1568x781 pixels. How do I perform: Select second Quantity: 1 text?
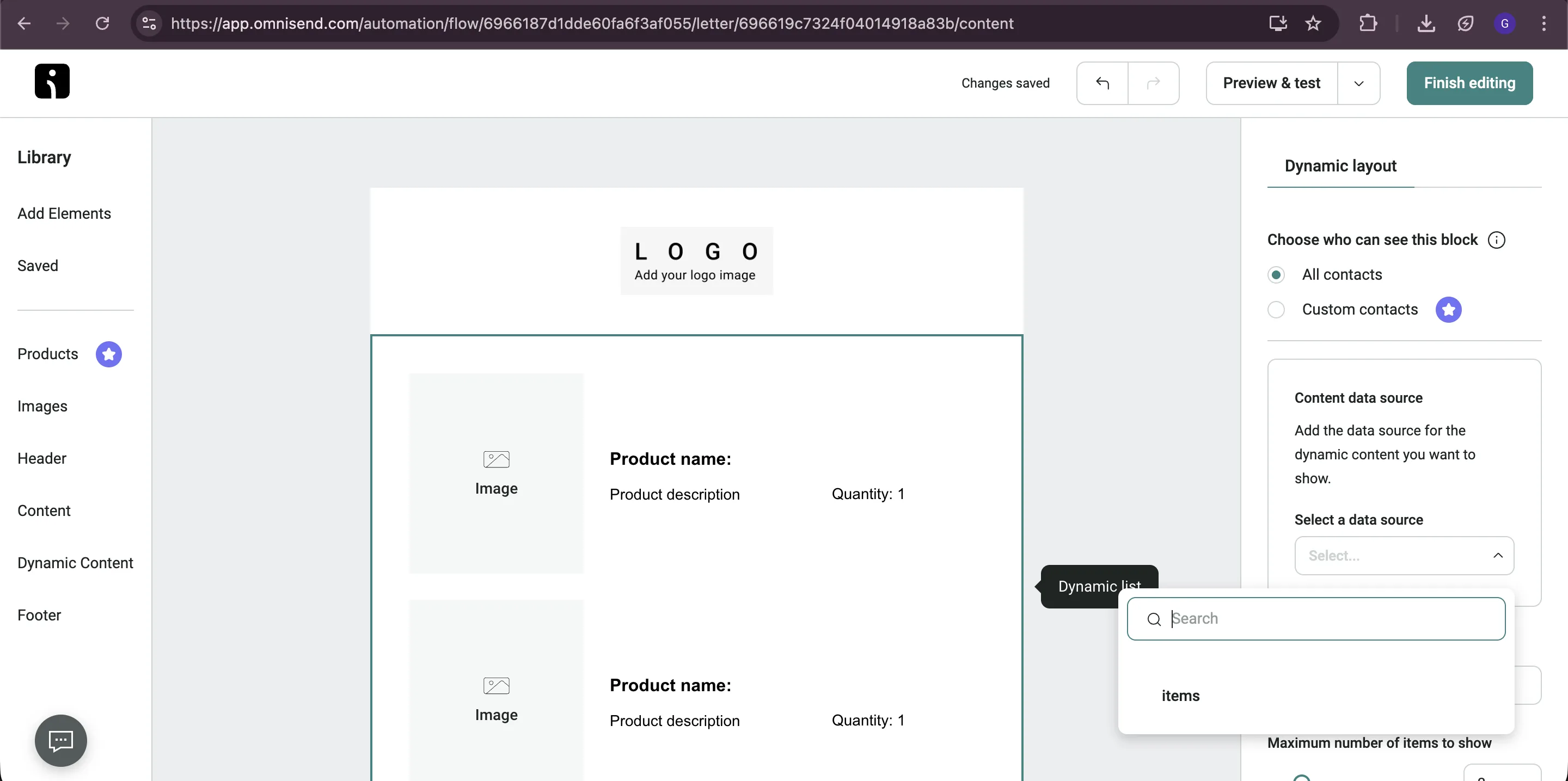pos(868,720)
